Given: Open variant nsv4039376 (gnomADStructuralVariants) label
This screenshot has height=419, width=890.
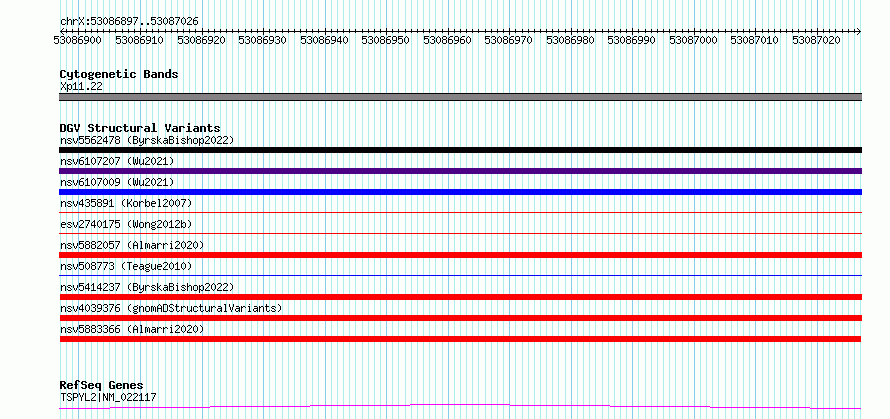Looking at the screenshot, I should pos(171,308).
